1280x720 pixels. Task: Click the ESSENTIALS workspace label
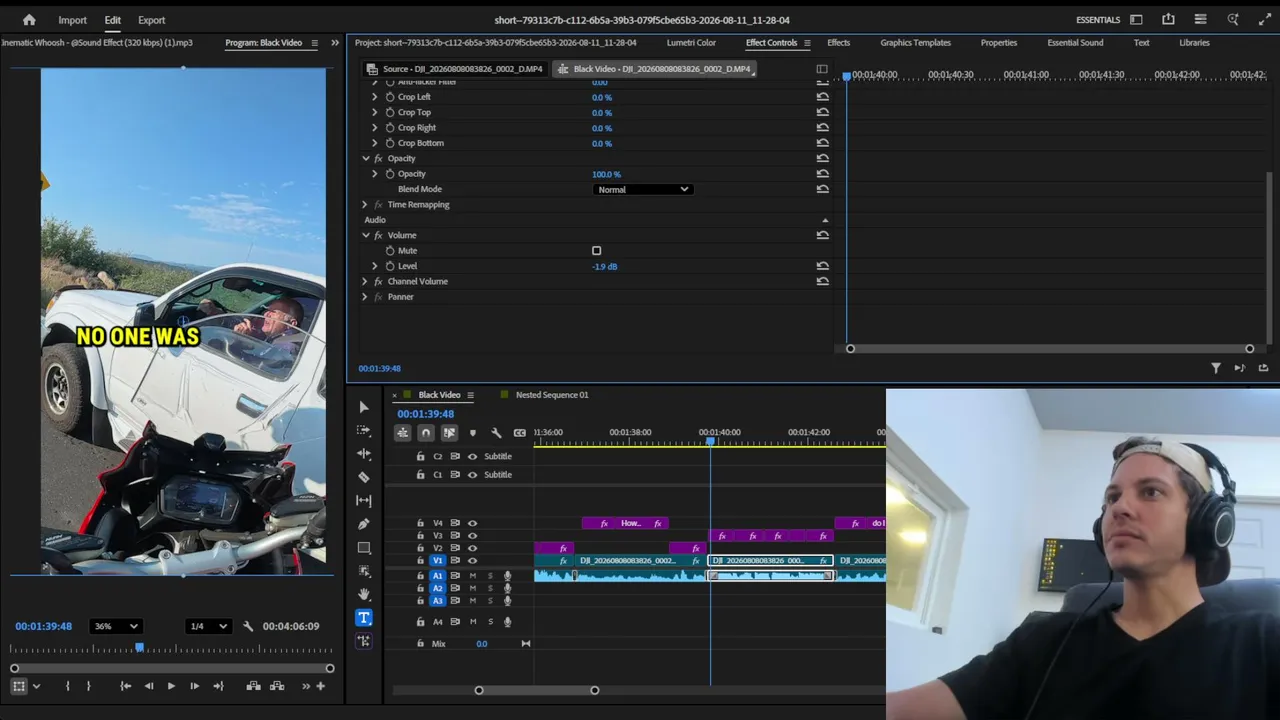tap(1098, 20)
